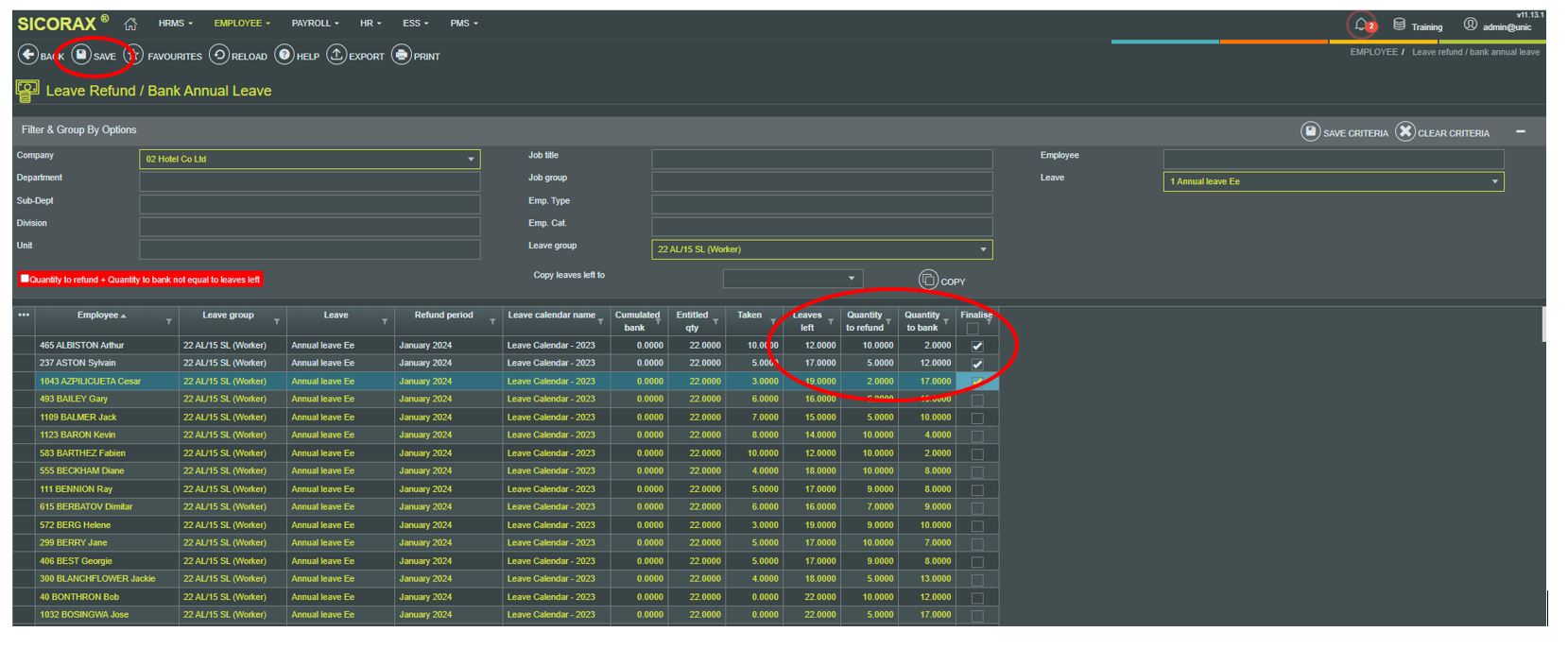Click the Job title input field
This screenshot has width=1568, height=649.
[x=821, y=159]
